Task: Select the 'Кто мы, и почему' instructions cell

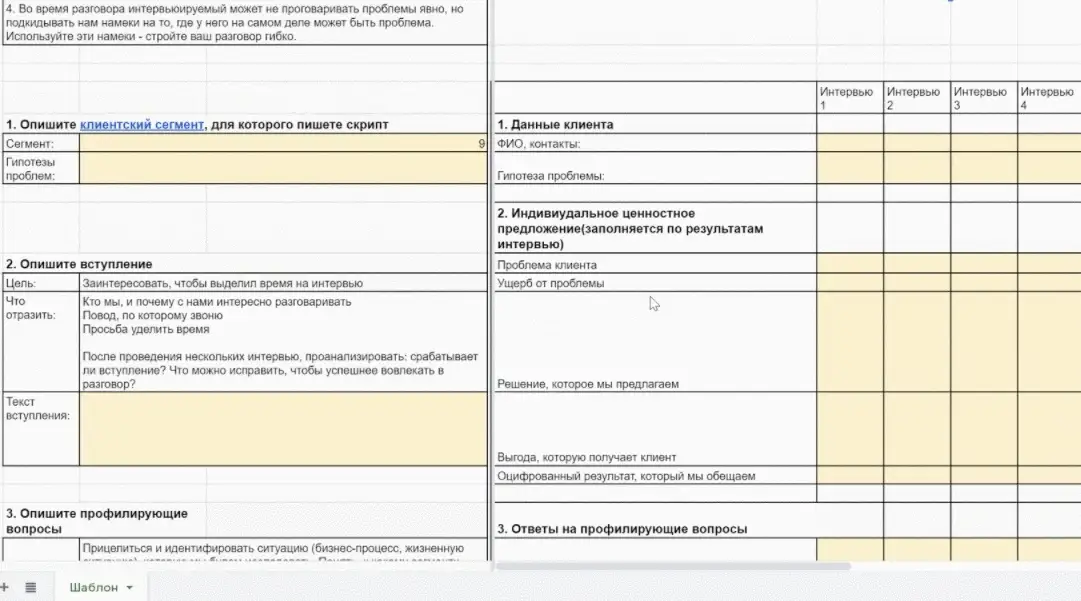Action: (283, 342)
